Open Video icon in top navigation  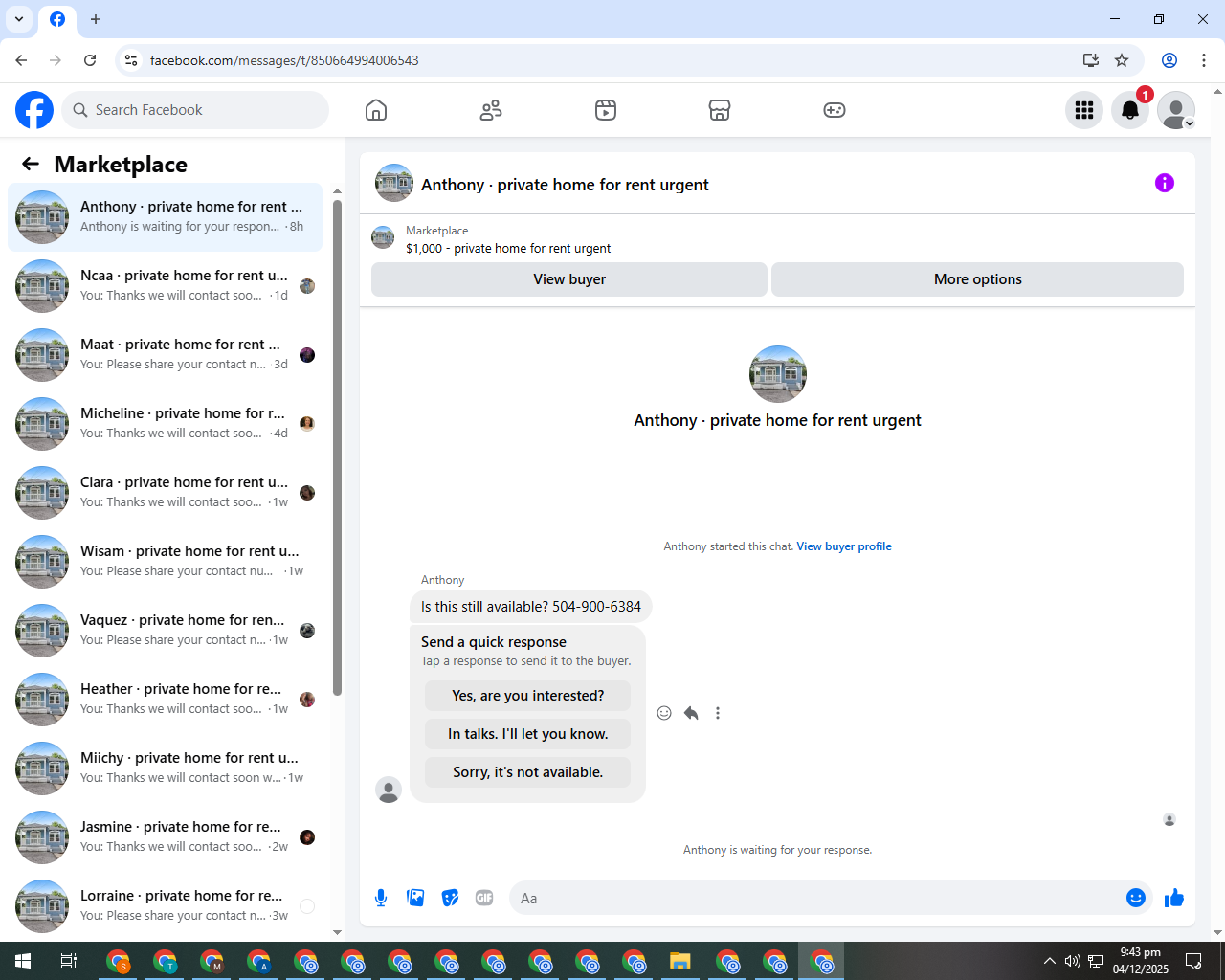pyautogui.click(x=606, y=110)
